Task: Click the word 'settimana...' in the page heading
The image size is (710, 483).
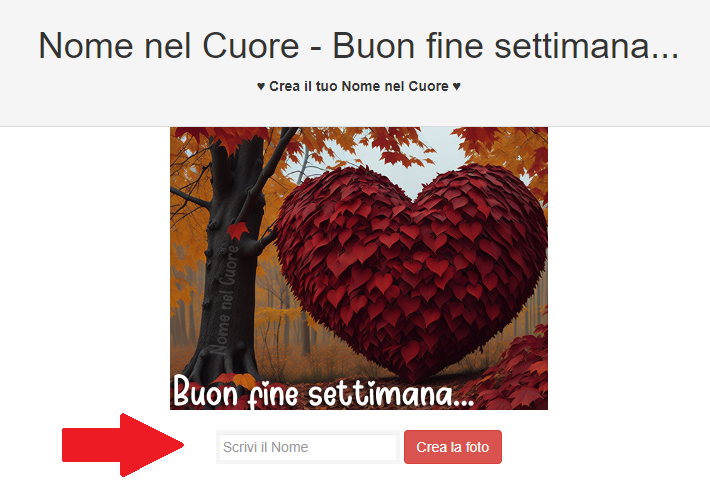Action: point(587,45)
